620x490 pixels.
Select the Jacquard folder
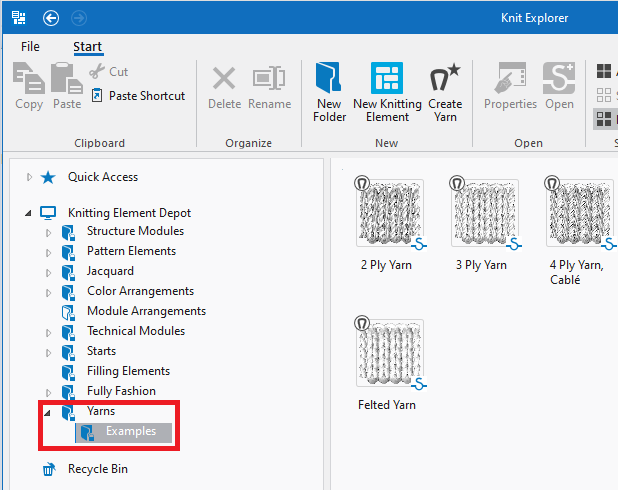110,271
